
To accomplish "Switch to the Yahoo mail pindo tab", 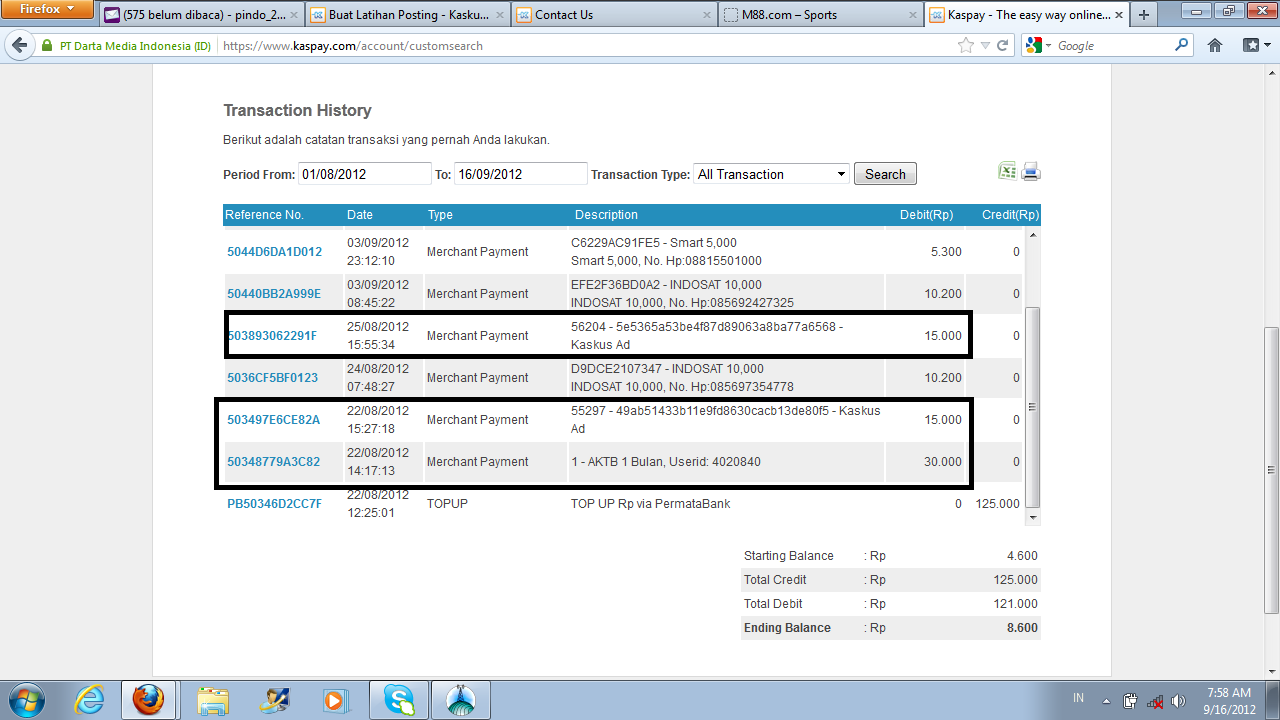I will [x=200, y=15].
